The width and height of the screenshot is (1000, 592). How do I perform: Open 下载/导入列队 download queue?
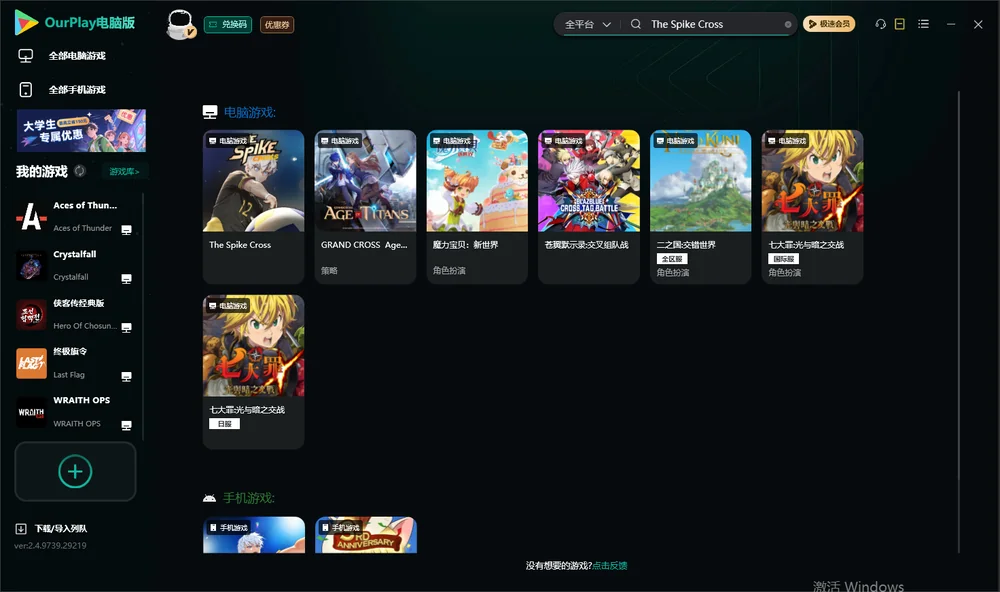(61, 528)
